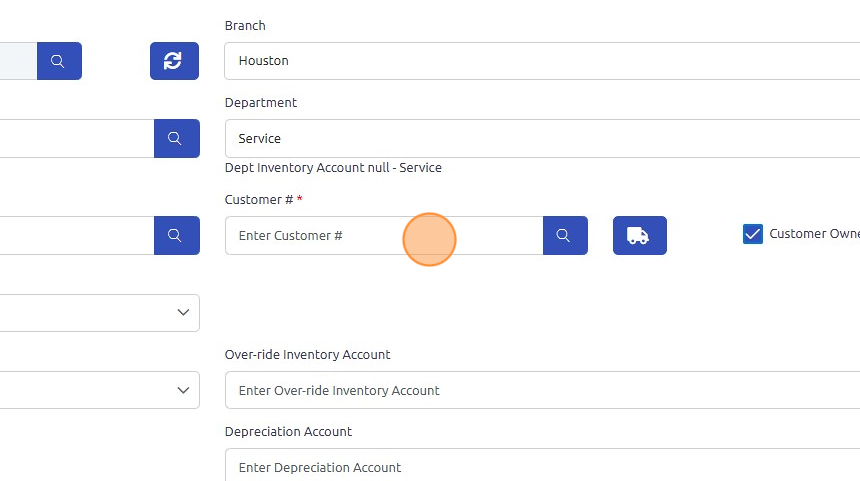This screenshot has width=860, height=481.
Task: Click the delivery truck icon button
Action: [x=639, y=235]
